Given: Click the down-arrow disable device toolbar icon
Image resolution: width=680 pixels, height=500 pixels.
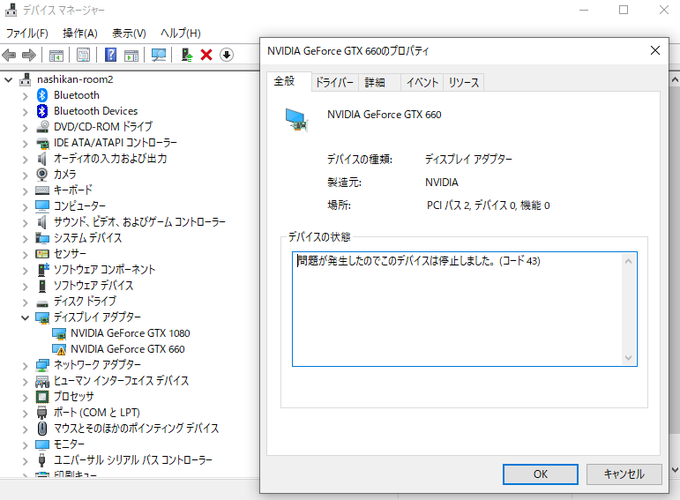Looking at the screenshot, I should point(226,55).
